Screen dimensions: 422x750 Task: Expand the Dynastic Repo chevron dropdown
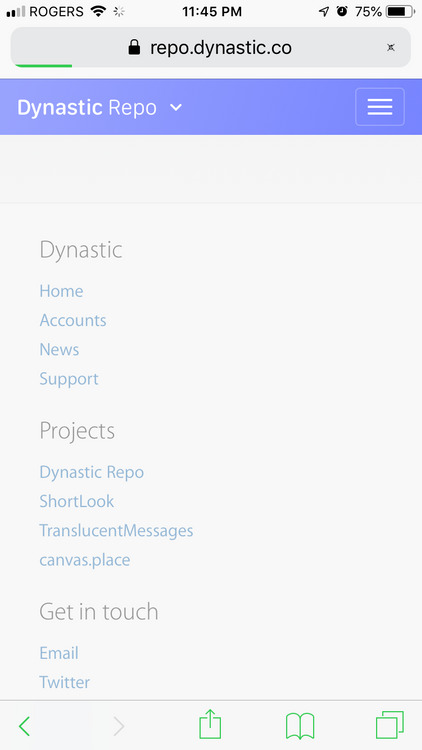tap(176, 108)
